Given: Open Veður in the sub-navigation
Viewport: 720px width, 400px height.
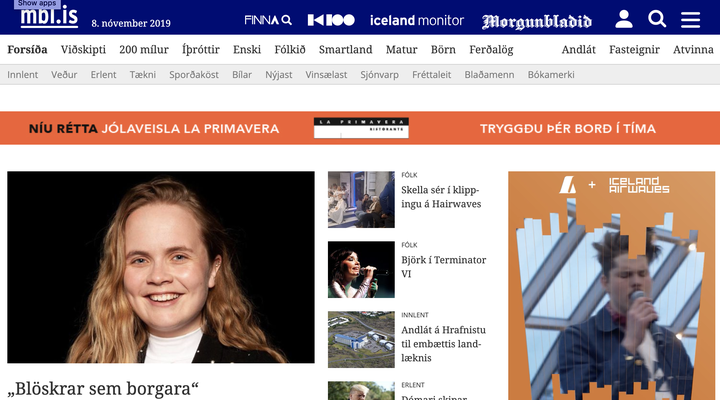Looking at the screenshot, I should (64, 74).
